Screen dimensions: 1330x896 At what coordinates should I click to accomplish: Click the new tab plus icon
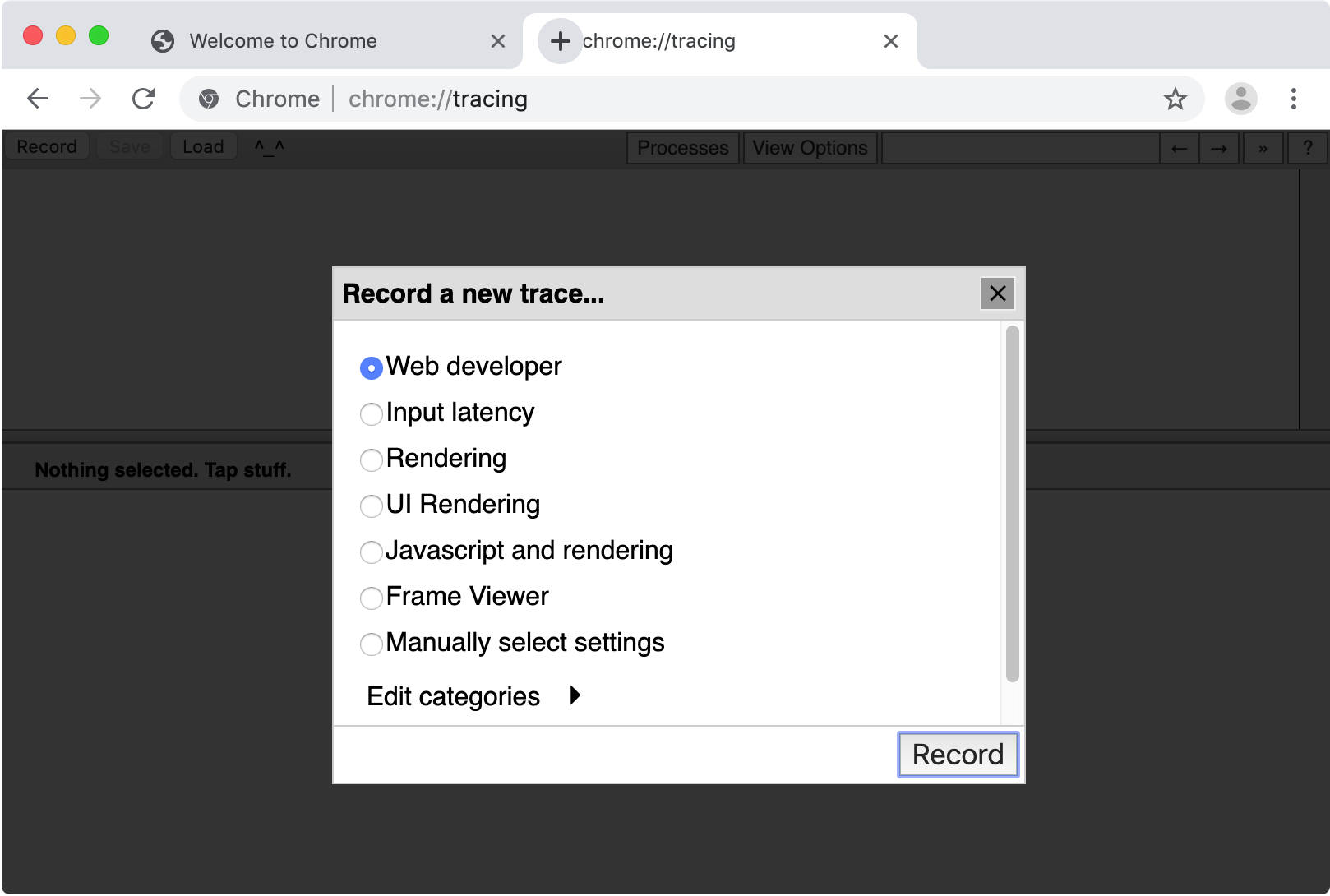[x=560, y=41]
